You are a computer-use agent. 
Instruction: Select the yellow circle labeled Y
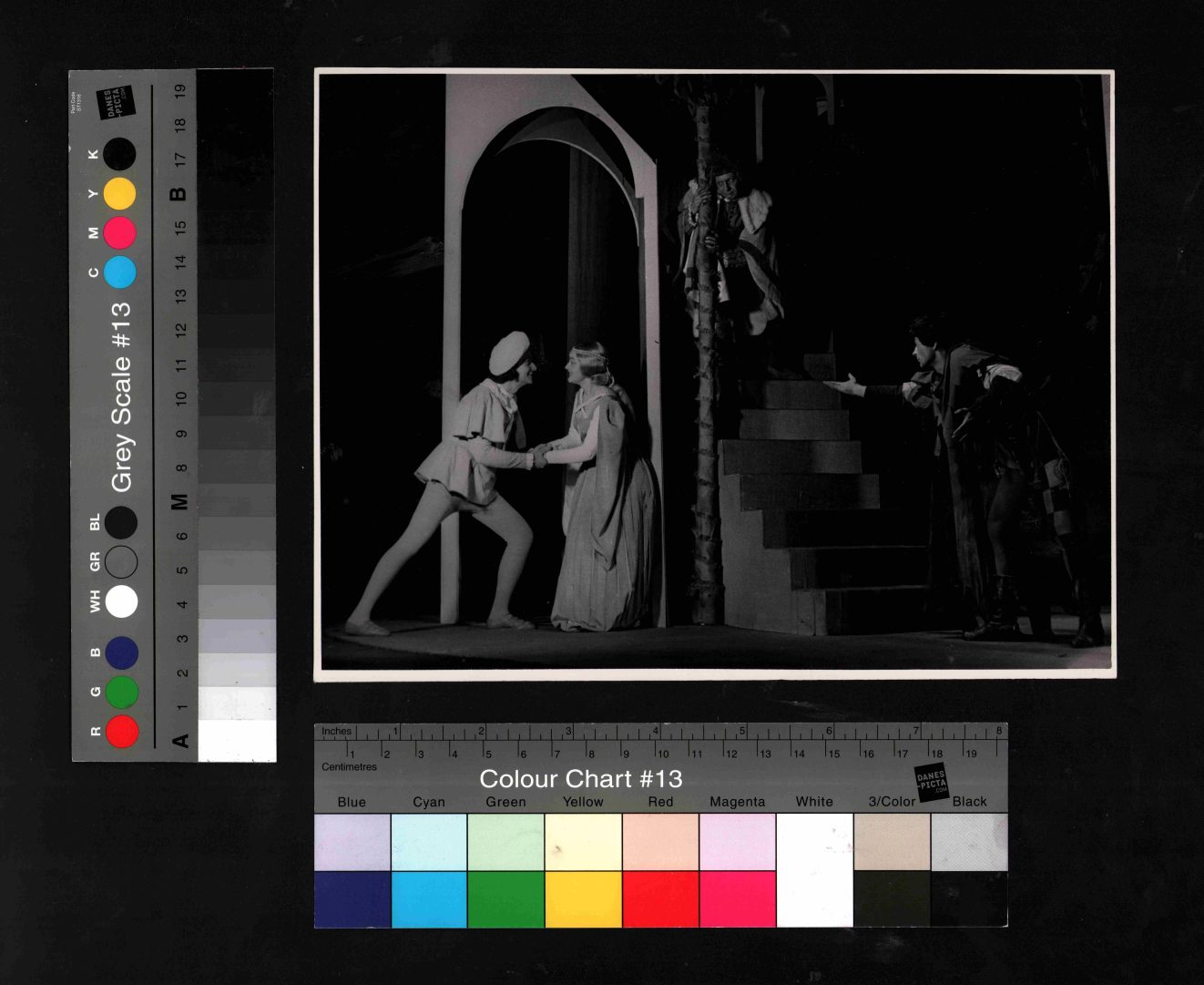pos(119,194)
